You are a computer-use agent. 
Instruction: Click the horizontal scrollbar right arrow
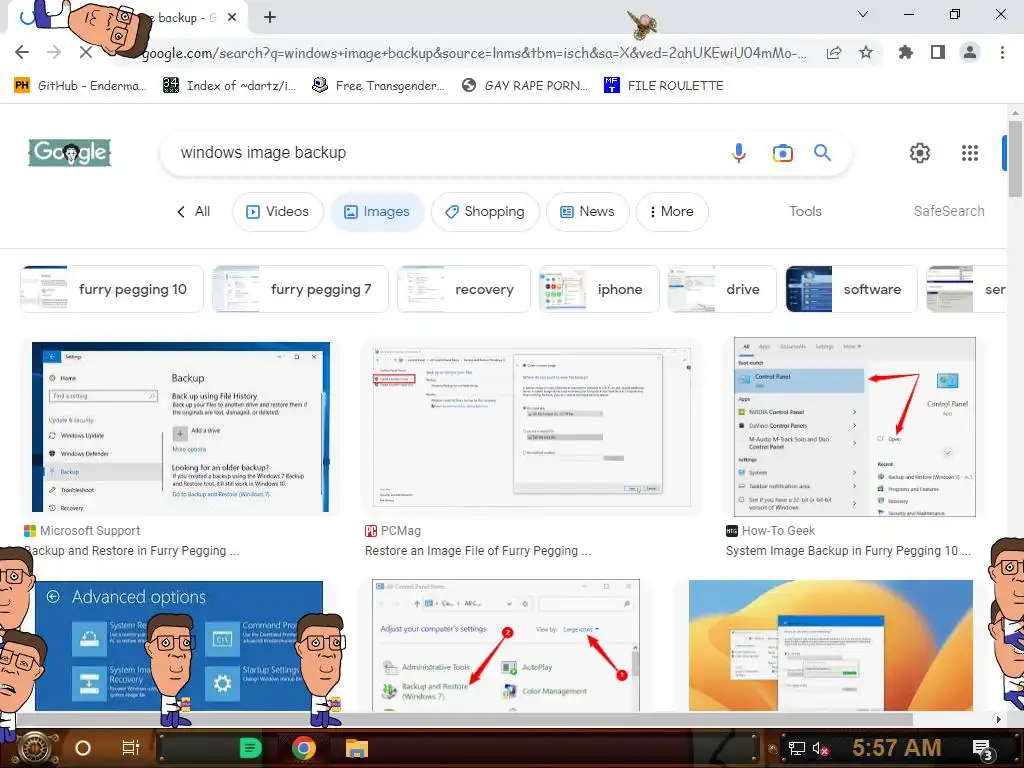point(999,720)
